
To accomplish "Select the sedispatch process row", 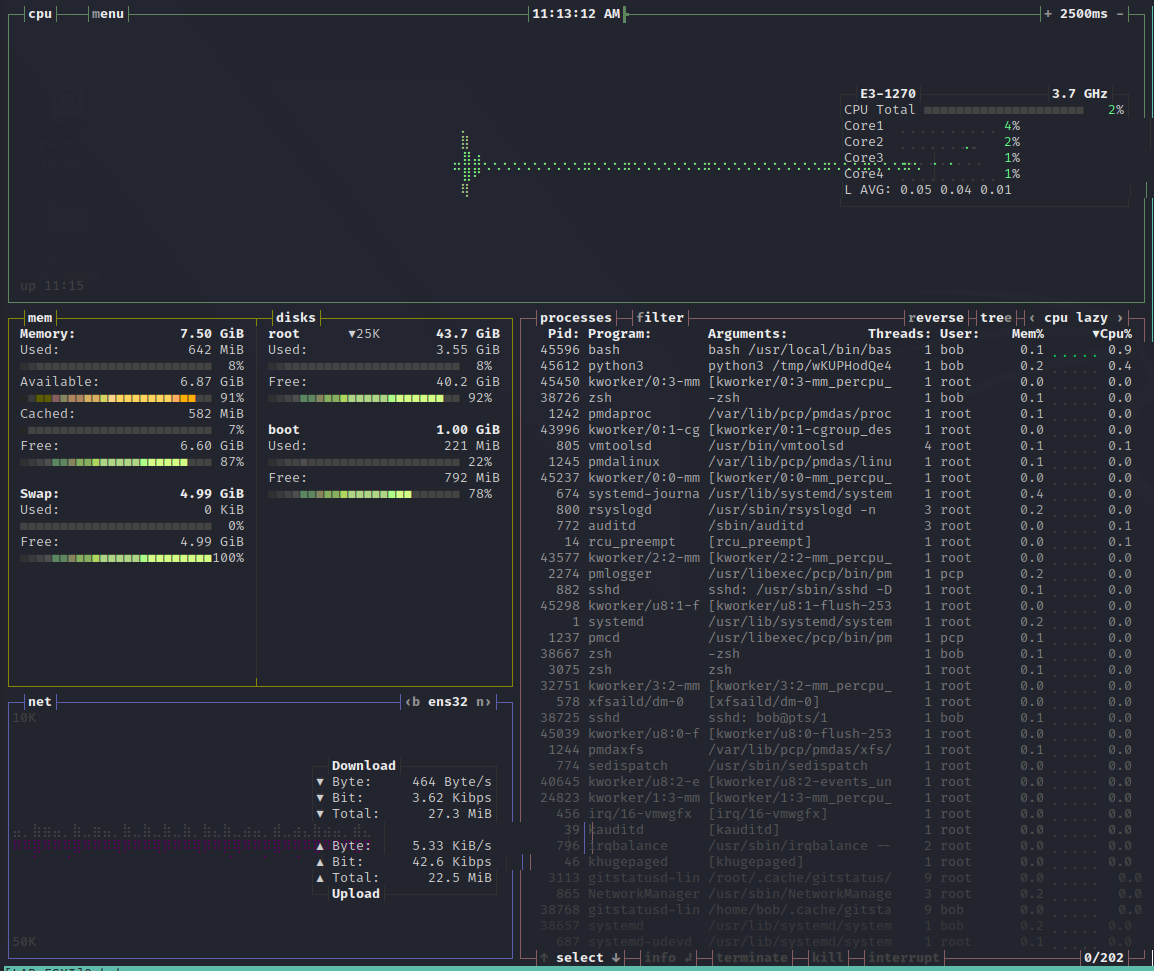I will 835,766.
